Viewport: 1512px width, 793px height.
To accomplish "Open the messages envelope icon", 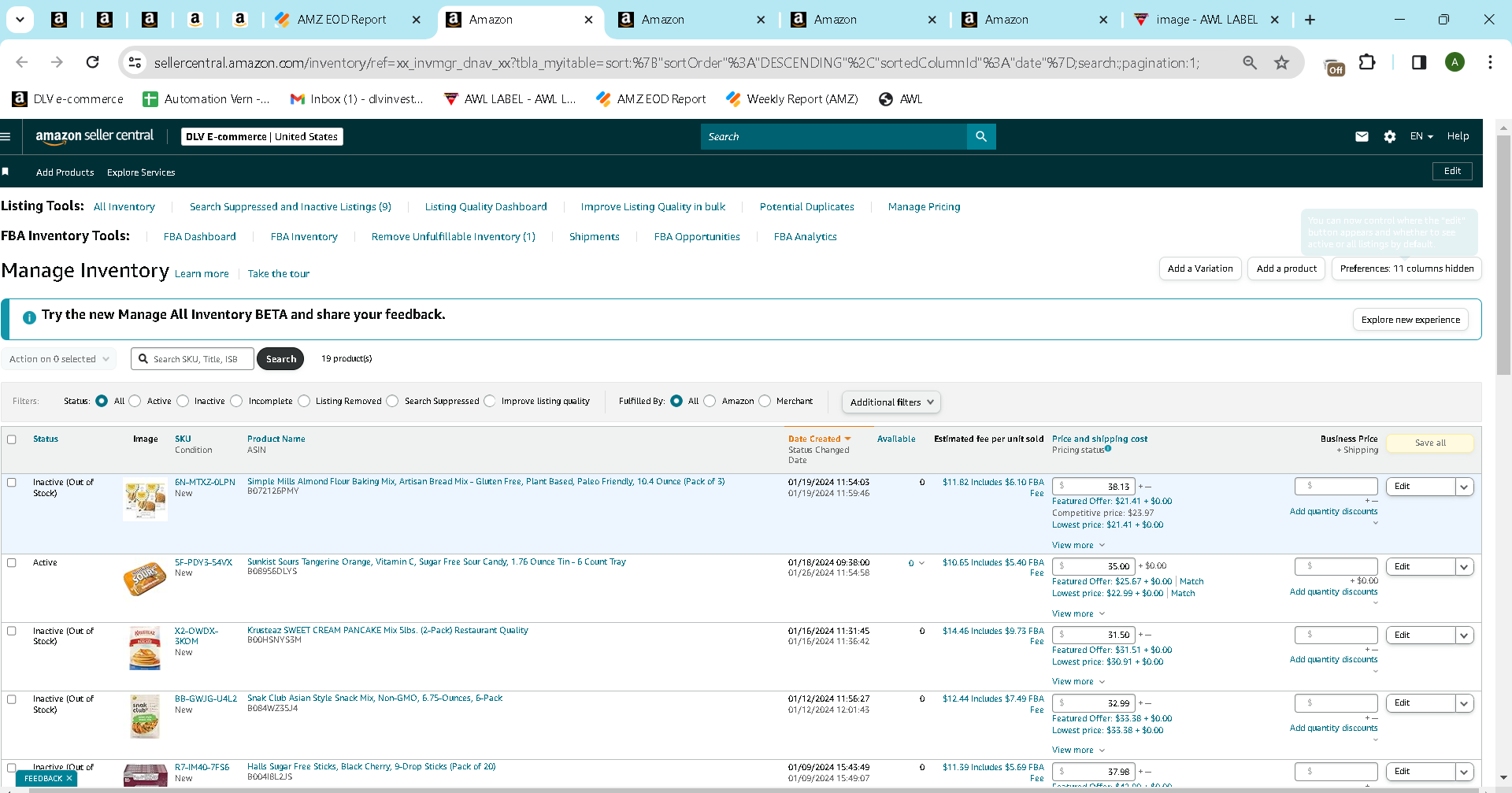I will click(x=1362, y=136).
